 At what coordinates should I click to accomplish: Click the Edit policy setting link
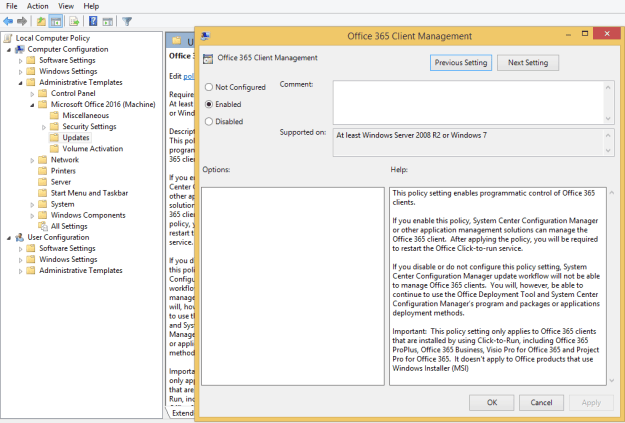[189, 76]
